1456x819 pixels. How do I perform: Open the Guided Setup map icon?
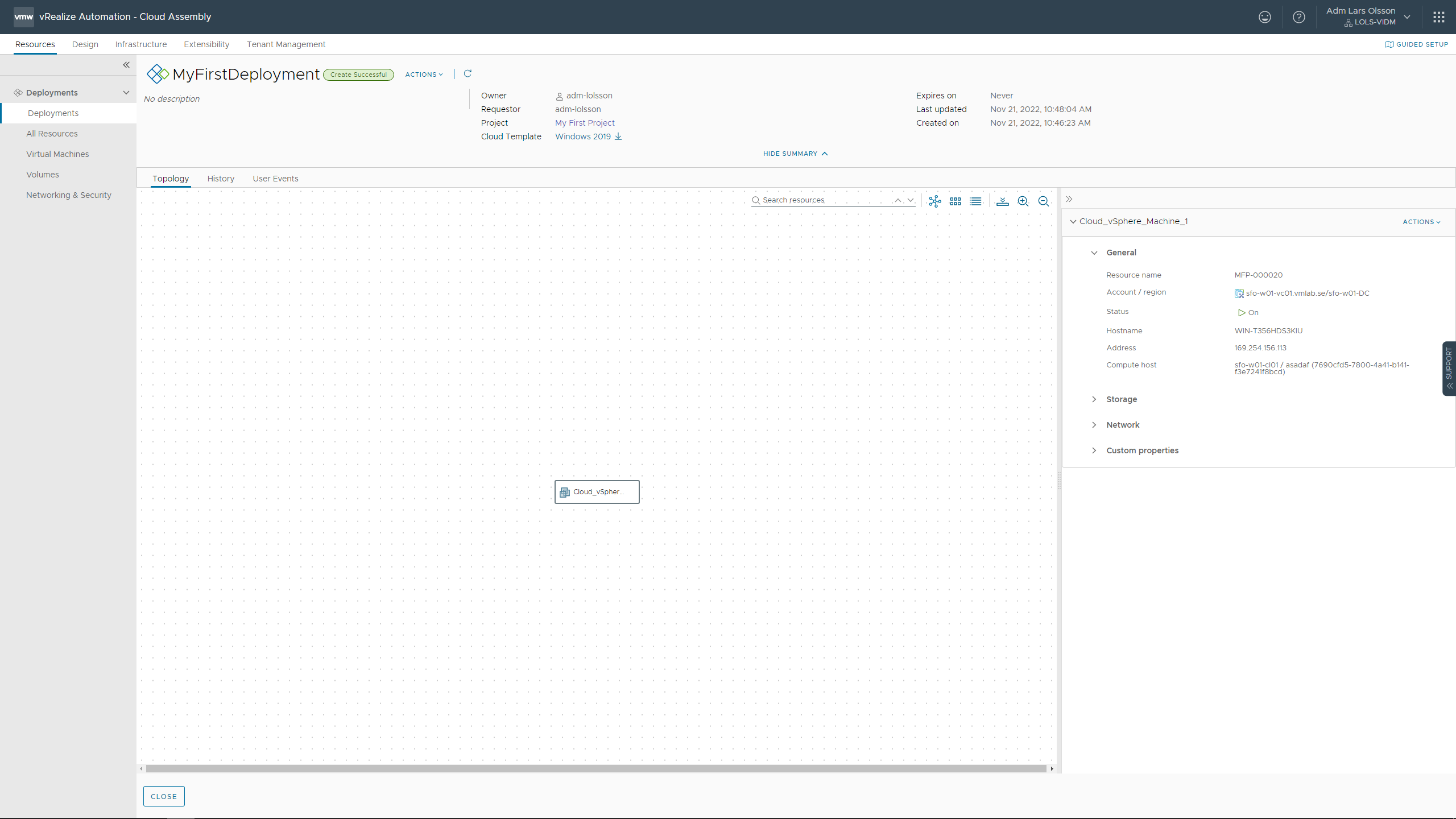point(1389,44)
